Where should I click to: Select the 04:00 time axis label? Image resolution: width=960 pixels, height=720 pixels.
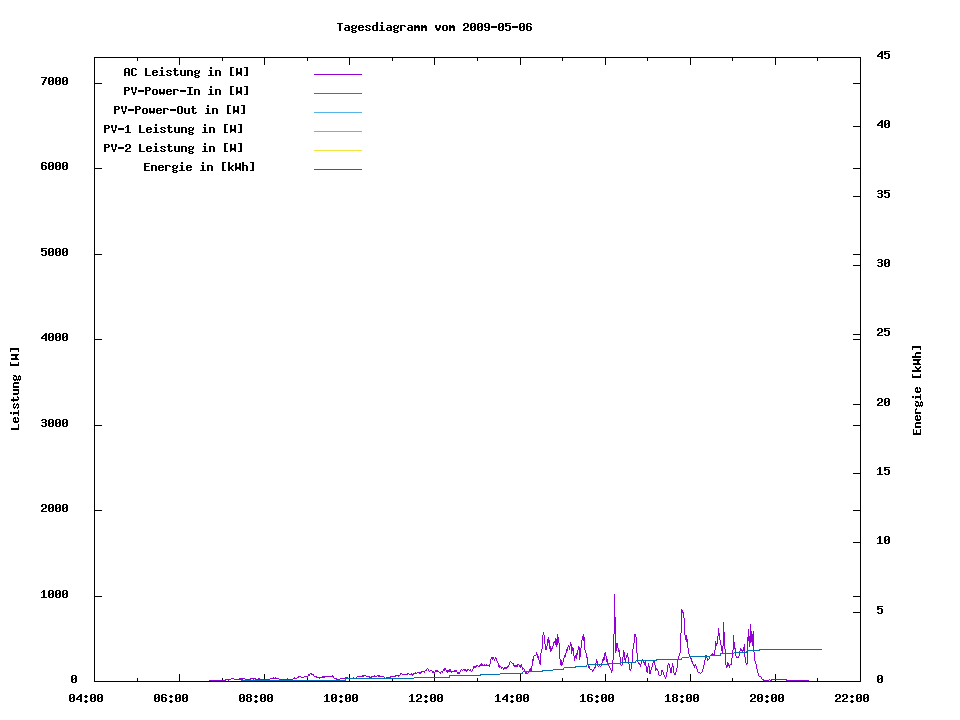pos(85,698)
